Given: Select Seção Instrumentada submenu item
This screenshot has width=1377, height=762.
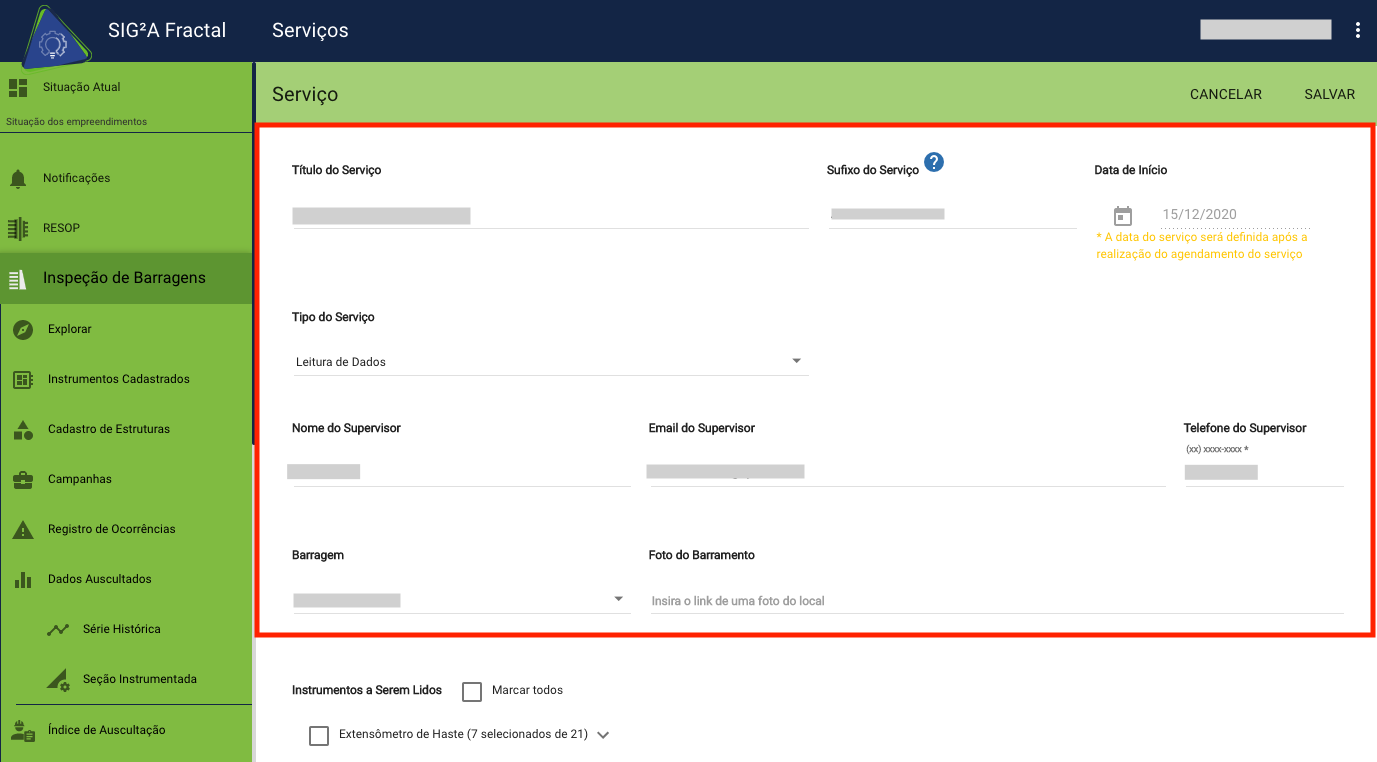Looking at the screenshot, I should 126,679.
